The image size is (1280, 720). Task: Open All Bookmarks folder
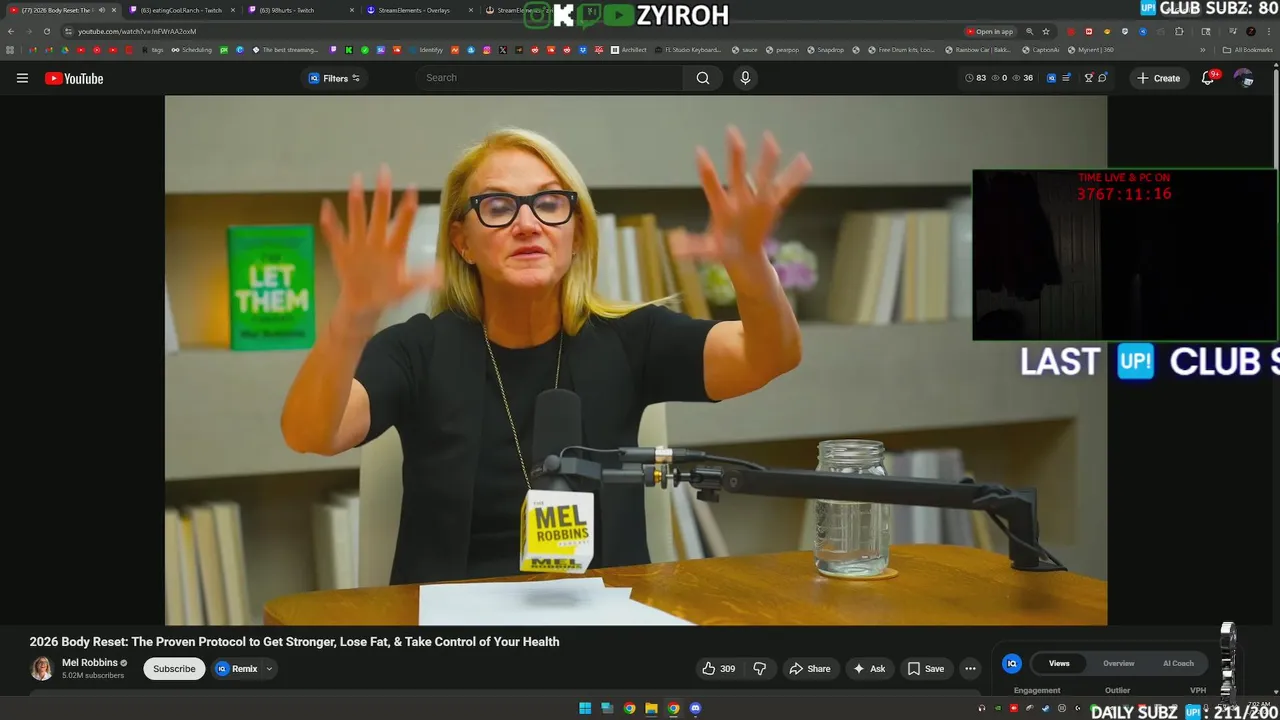point(1248,49)
